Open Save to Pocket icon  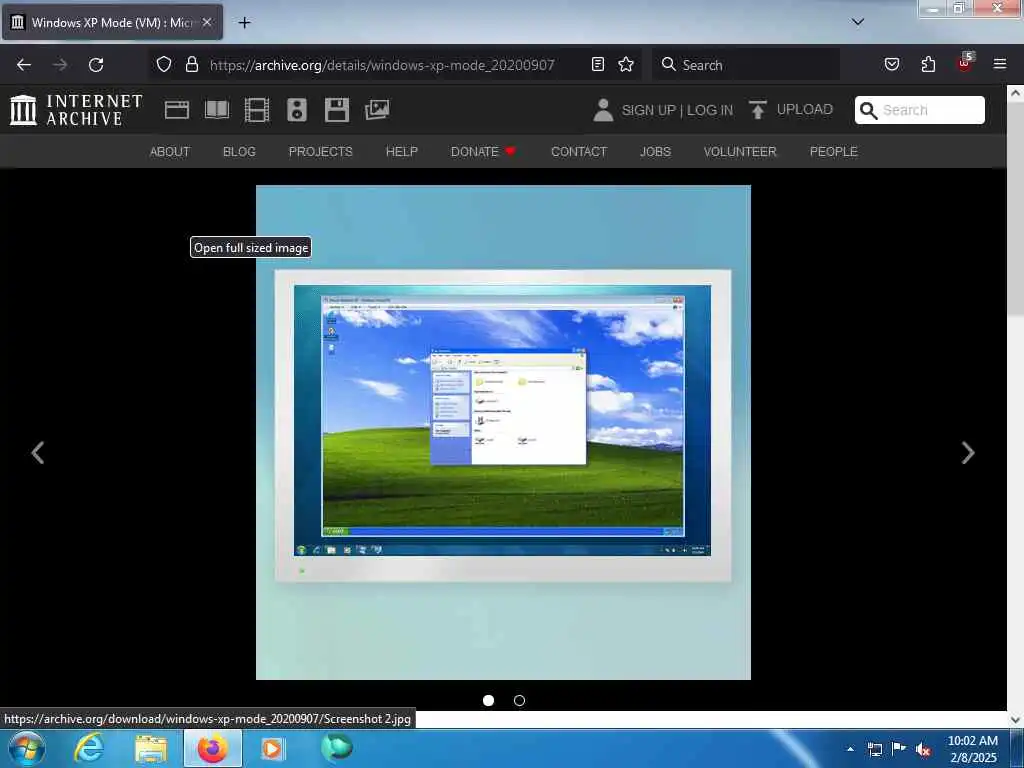891,65
